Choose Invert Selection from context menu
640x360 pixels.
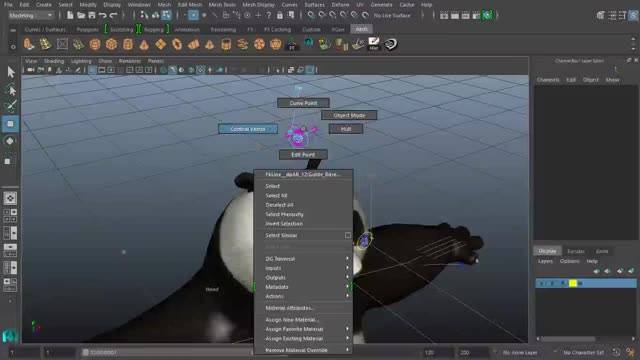pyautogui.click(x=284, y=224)
